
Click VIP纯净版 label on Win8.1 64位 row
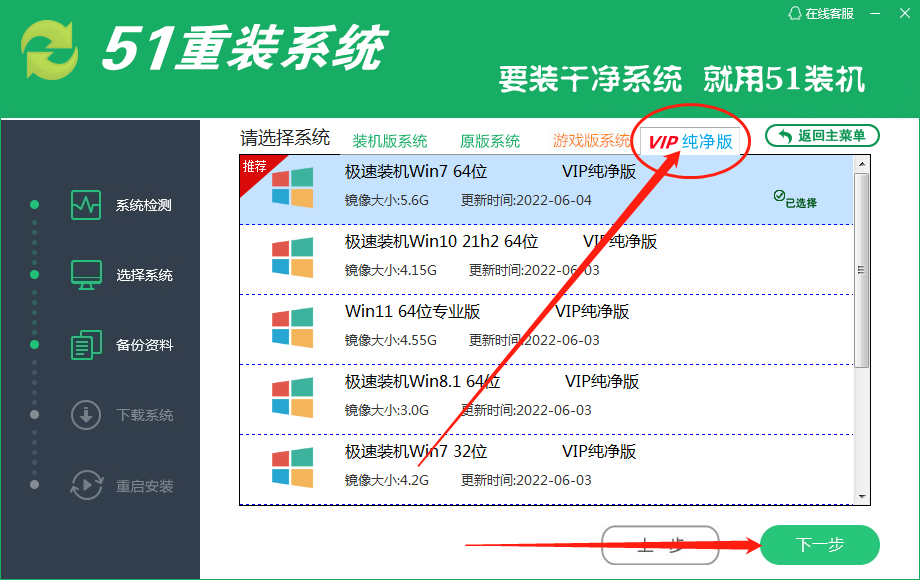pos(602,381)
